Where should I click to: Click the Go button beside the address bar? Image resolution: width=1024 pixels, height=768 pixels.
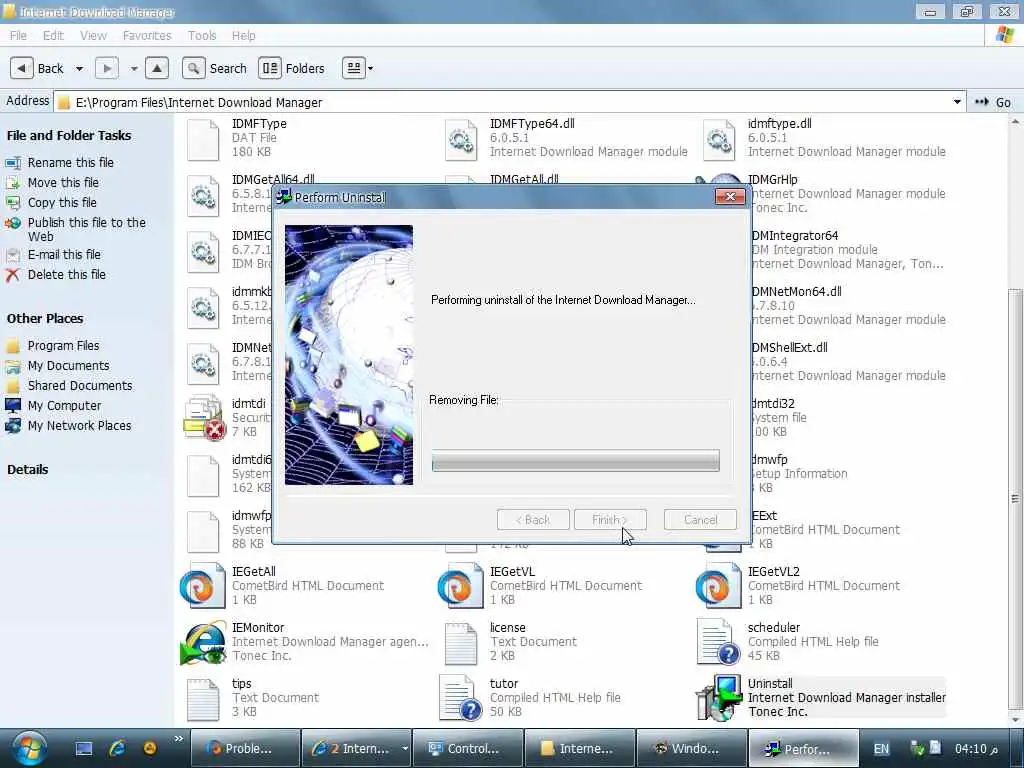click(x=993, y=102)
